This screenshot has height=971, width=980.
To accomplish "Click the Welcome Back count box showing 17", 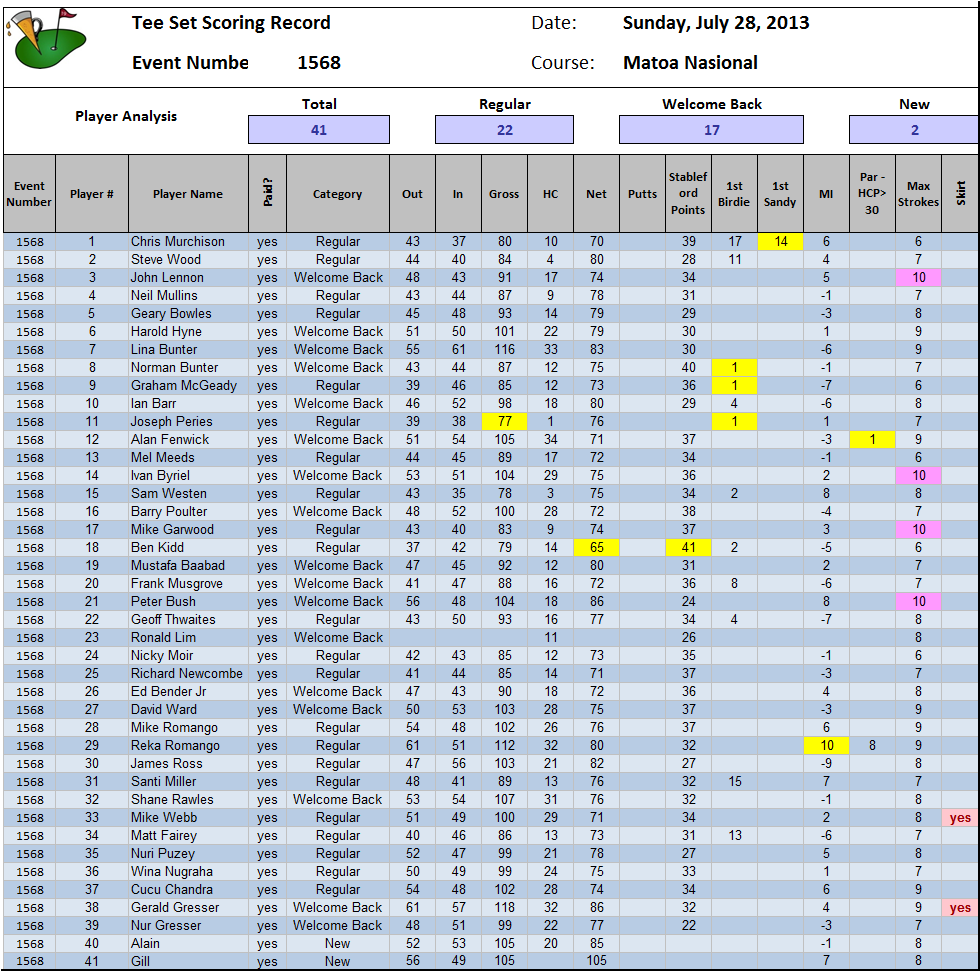I will click(x=711, y=130).
